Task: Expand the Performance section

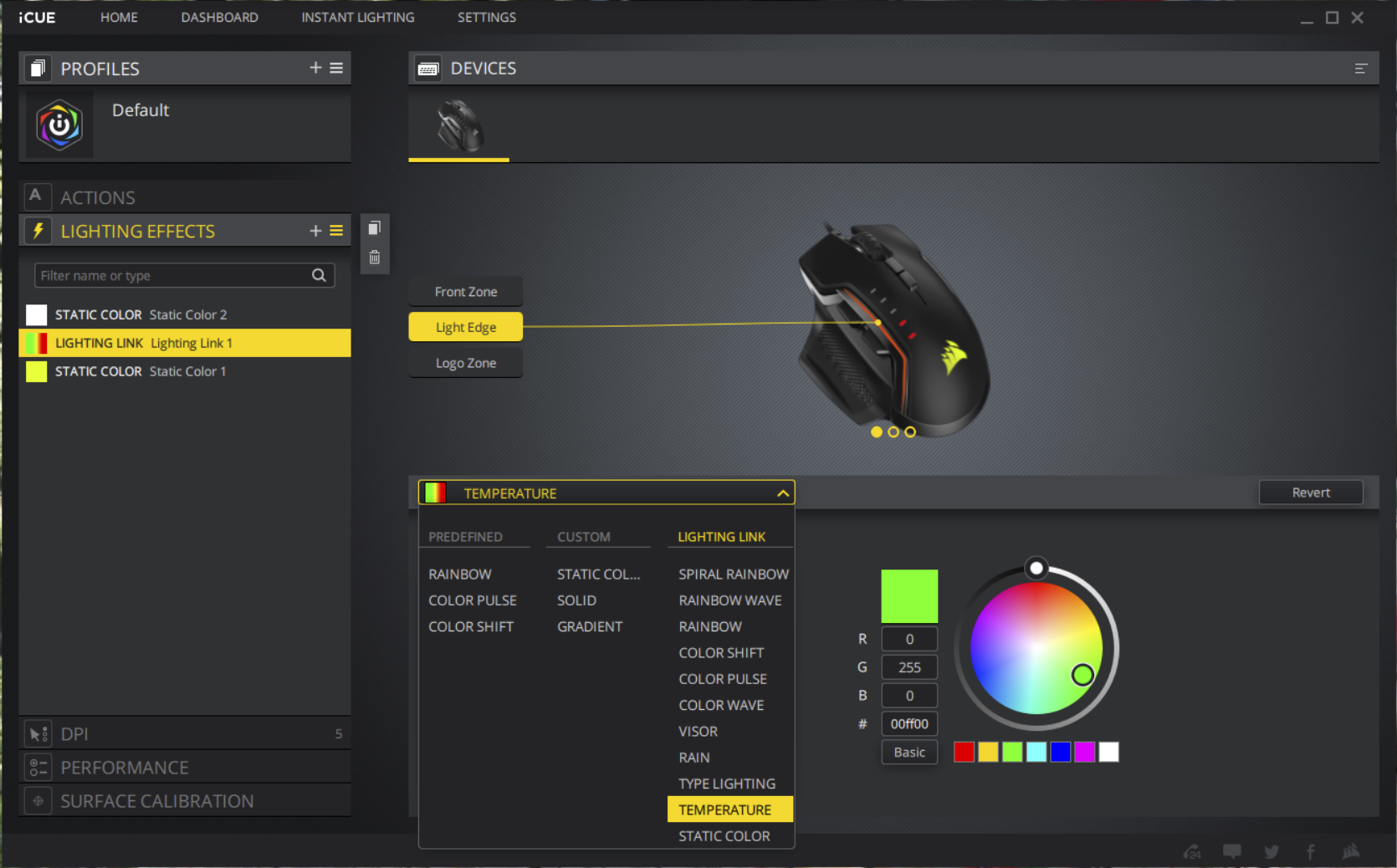Action: coord(125,768)
